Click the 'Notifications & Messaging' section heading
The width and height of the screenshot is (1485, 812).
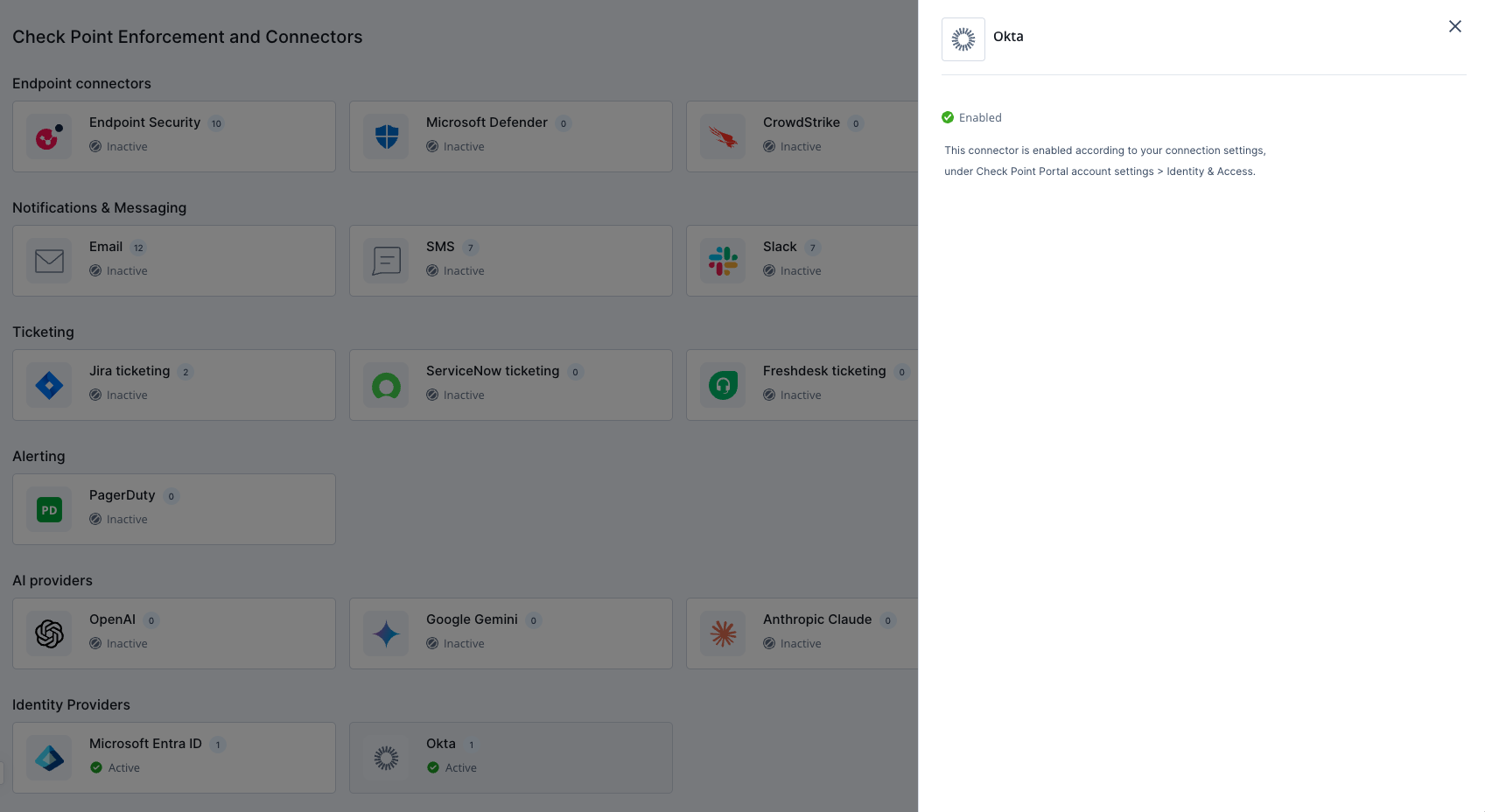point(100,207)
